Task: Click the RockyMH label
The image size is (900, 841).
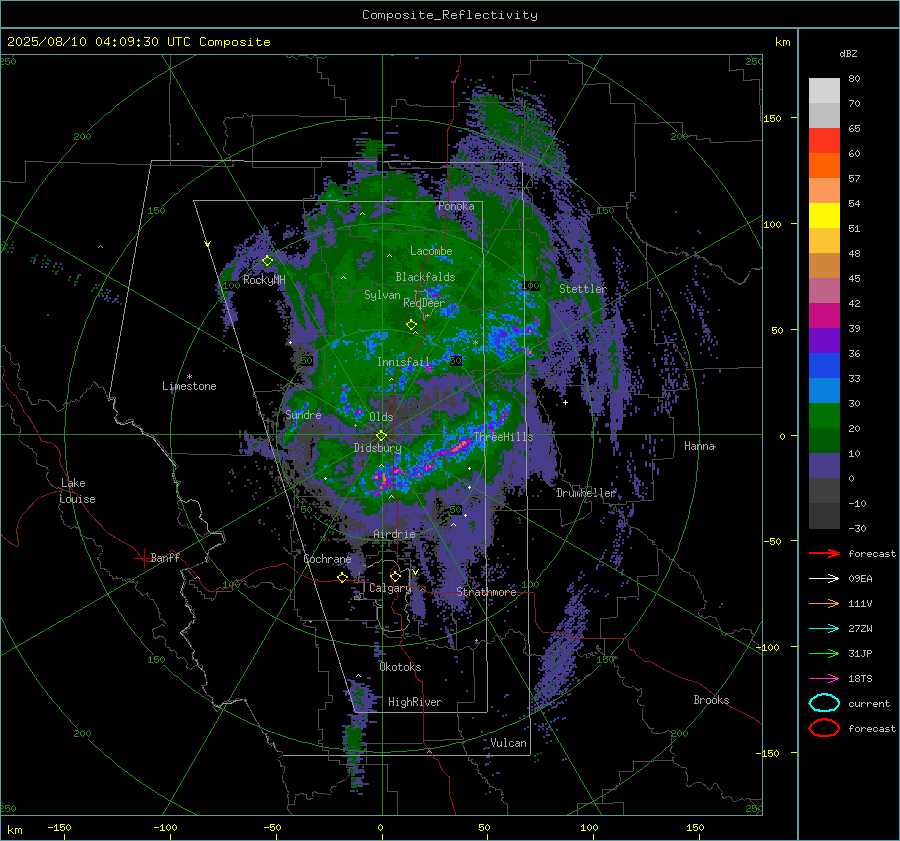Action: (x=264, y=280)
